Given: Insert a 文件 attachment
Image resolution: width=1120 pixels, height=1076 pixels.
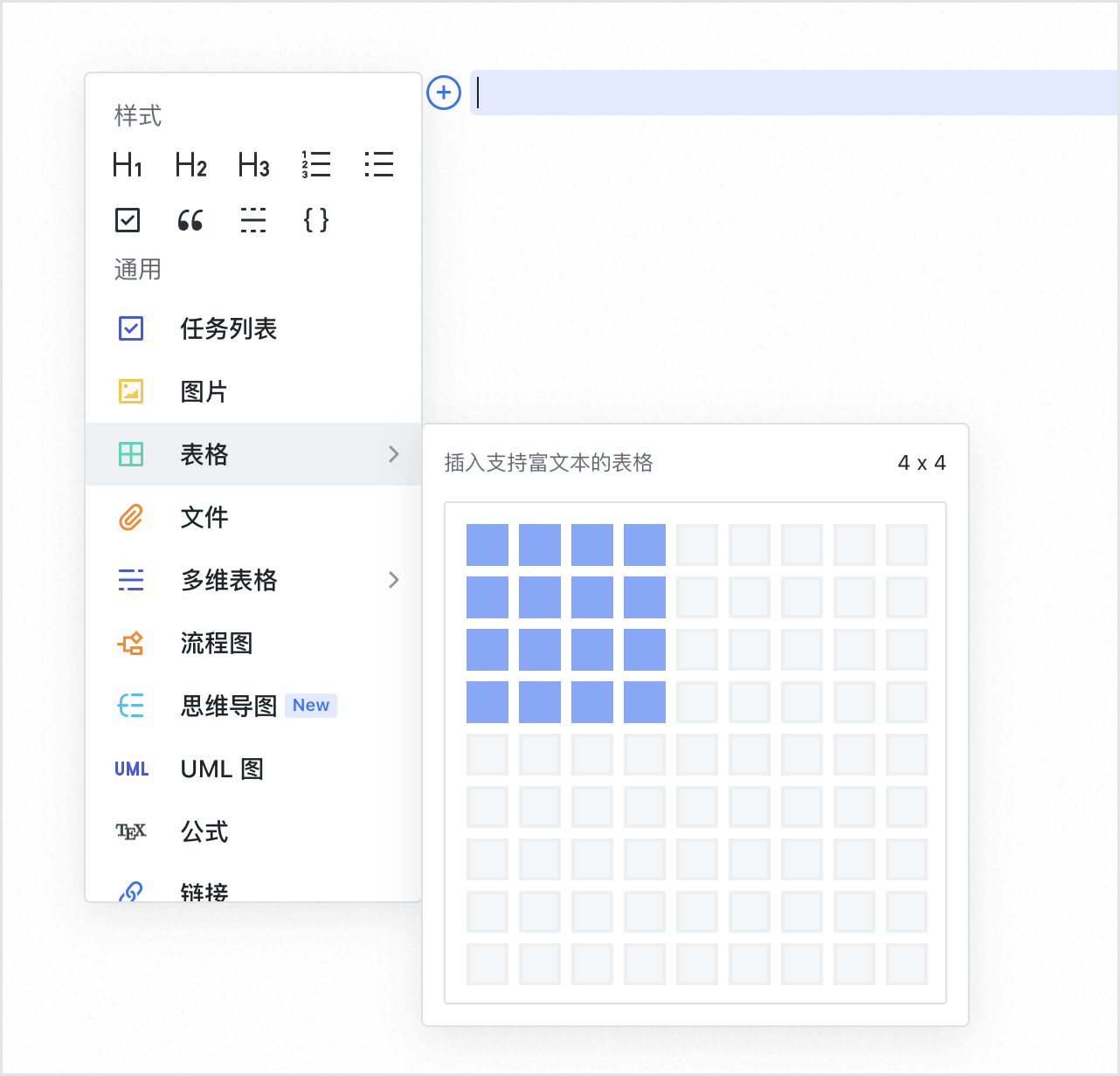Looking at the screenshot, I should (x=204, y=517).
